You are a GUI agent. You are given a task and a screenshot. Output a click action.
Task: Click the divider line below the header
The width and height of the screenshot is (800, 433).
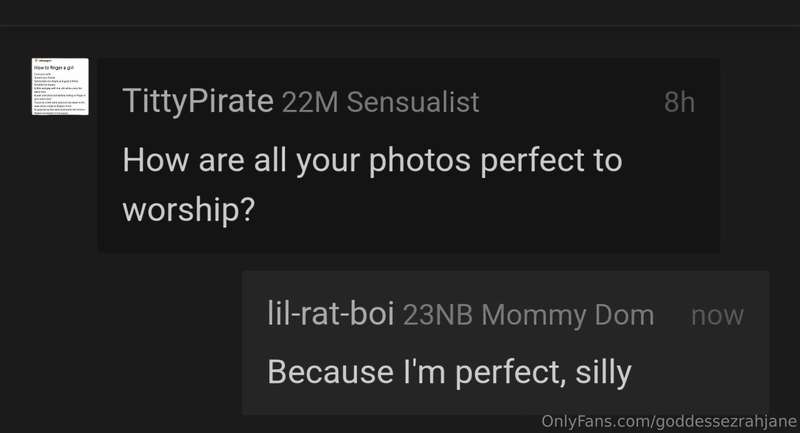400,26
